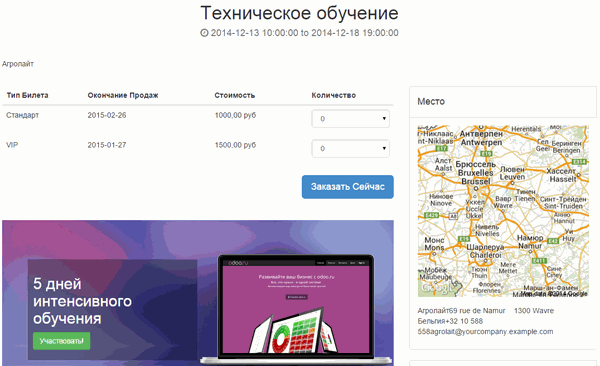
Task: Click the odoo.ru logo on the laptop screen
Action: click(238, 263)
